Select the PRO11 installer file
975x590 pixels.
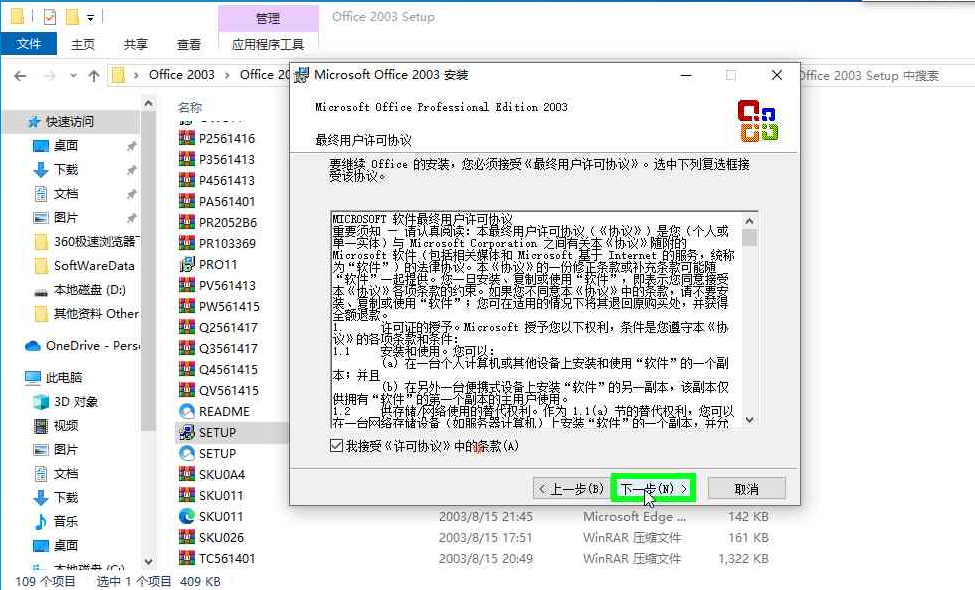pyautogui.click(x=209, y=264)
